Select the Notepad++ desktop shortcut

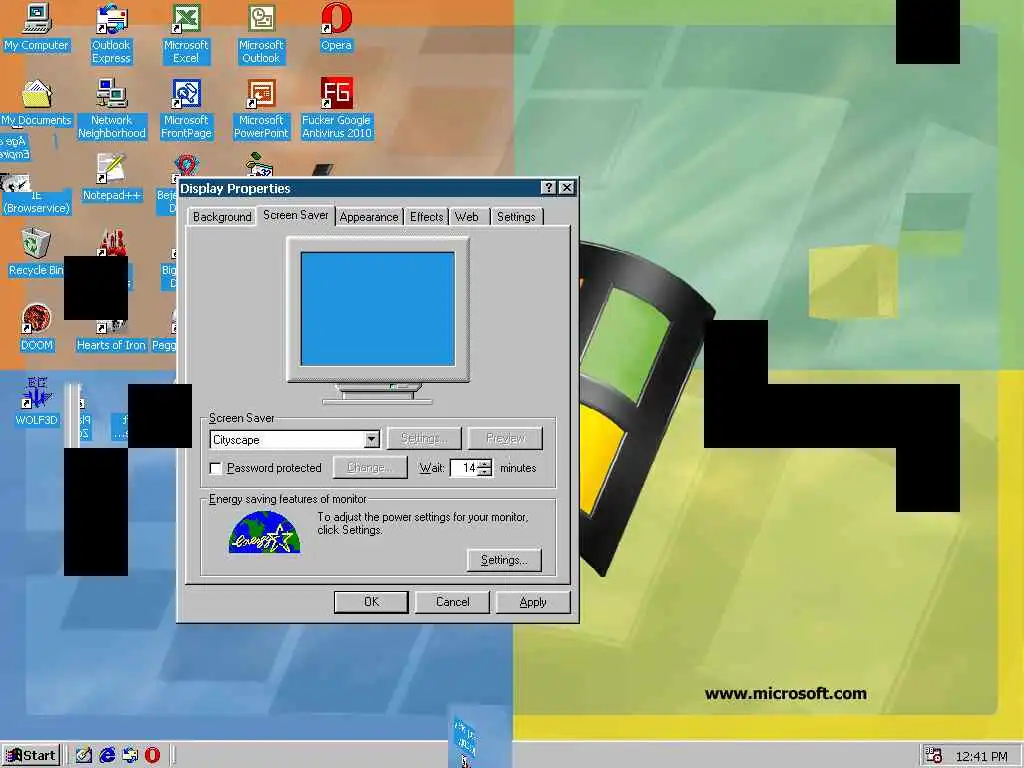[x=112, y=178]
